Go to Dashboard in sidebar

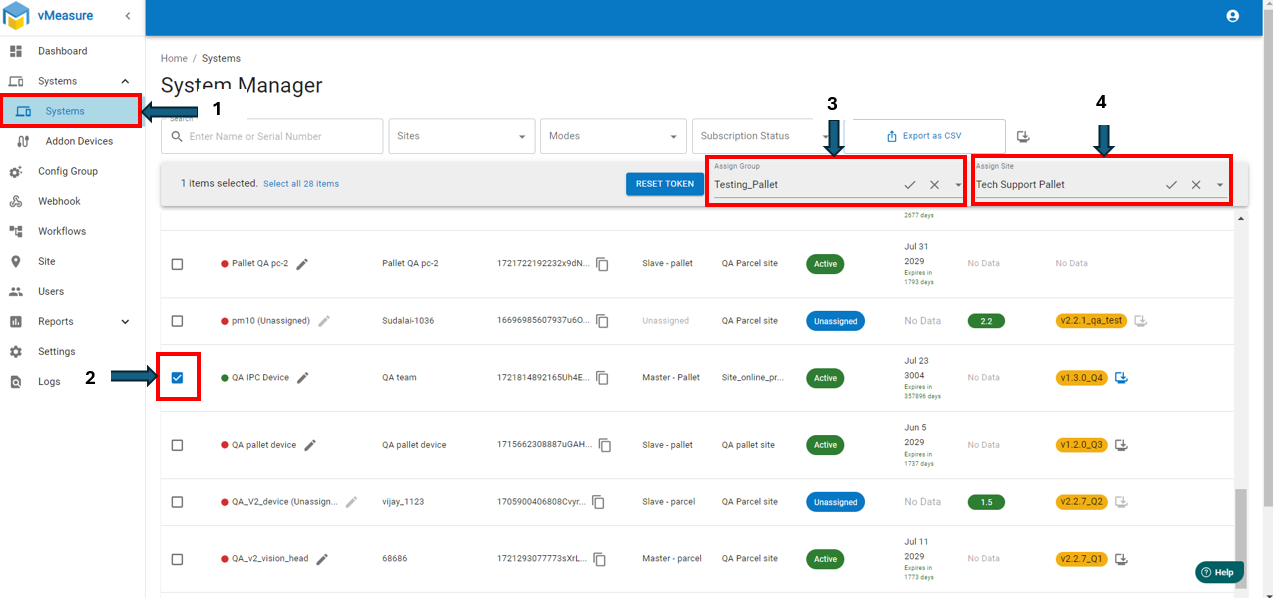pos(62,51)
